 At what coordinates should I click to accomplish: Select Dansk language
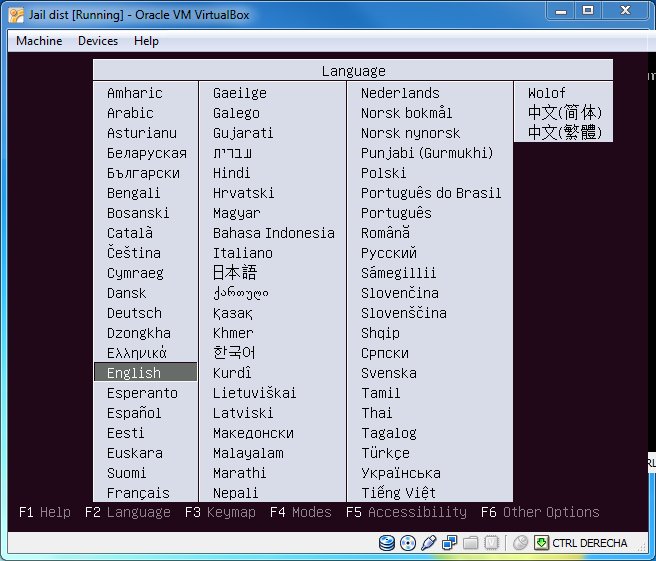click(x=126, y=293)
